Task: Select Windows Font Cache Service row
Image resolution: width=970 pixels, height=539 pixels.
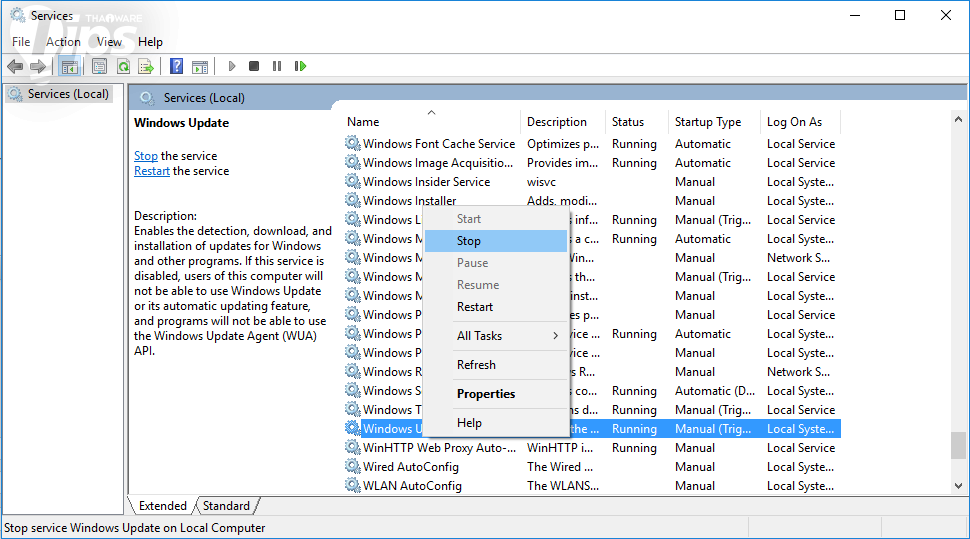Action: pyautogui.click(x=593, y=144)
